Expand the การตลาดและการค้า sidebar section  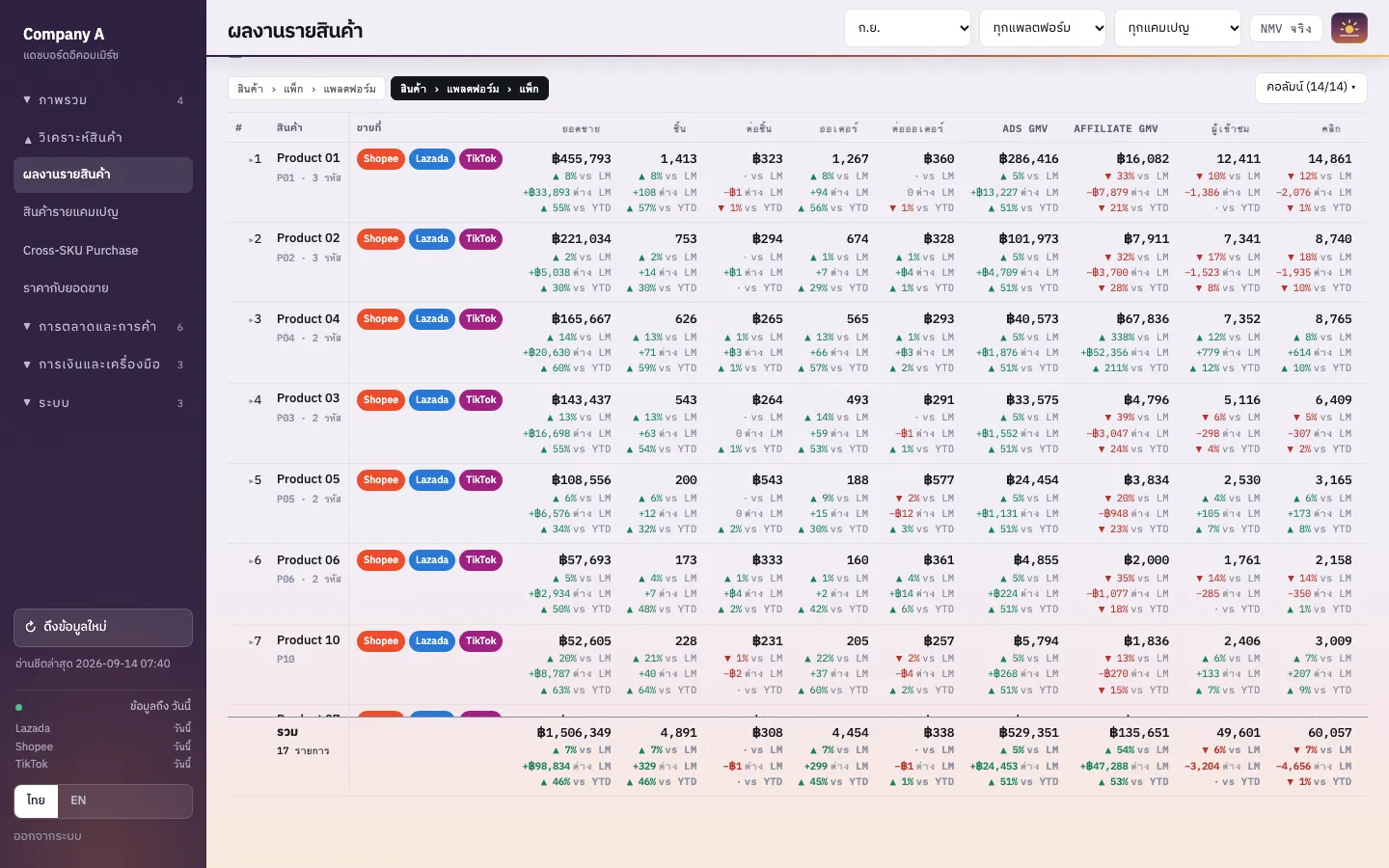[x=103, y=327]
